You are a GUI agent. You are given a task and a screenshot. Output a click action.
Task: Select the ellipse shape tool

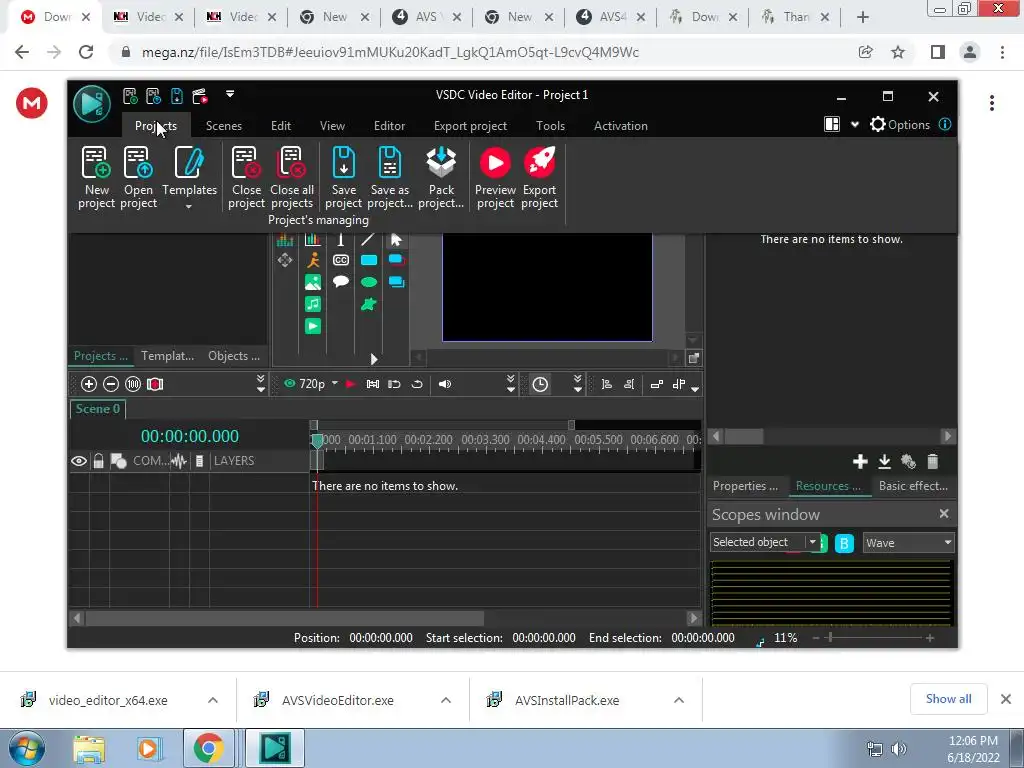[369, 282]
